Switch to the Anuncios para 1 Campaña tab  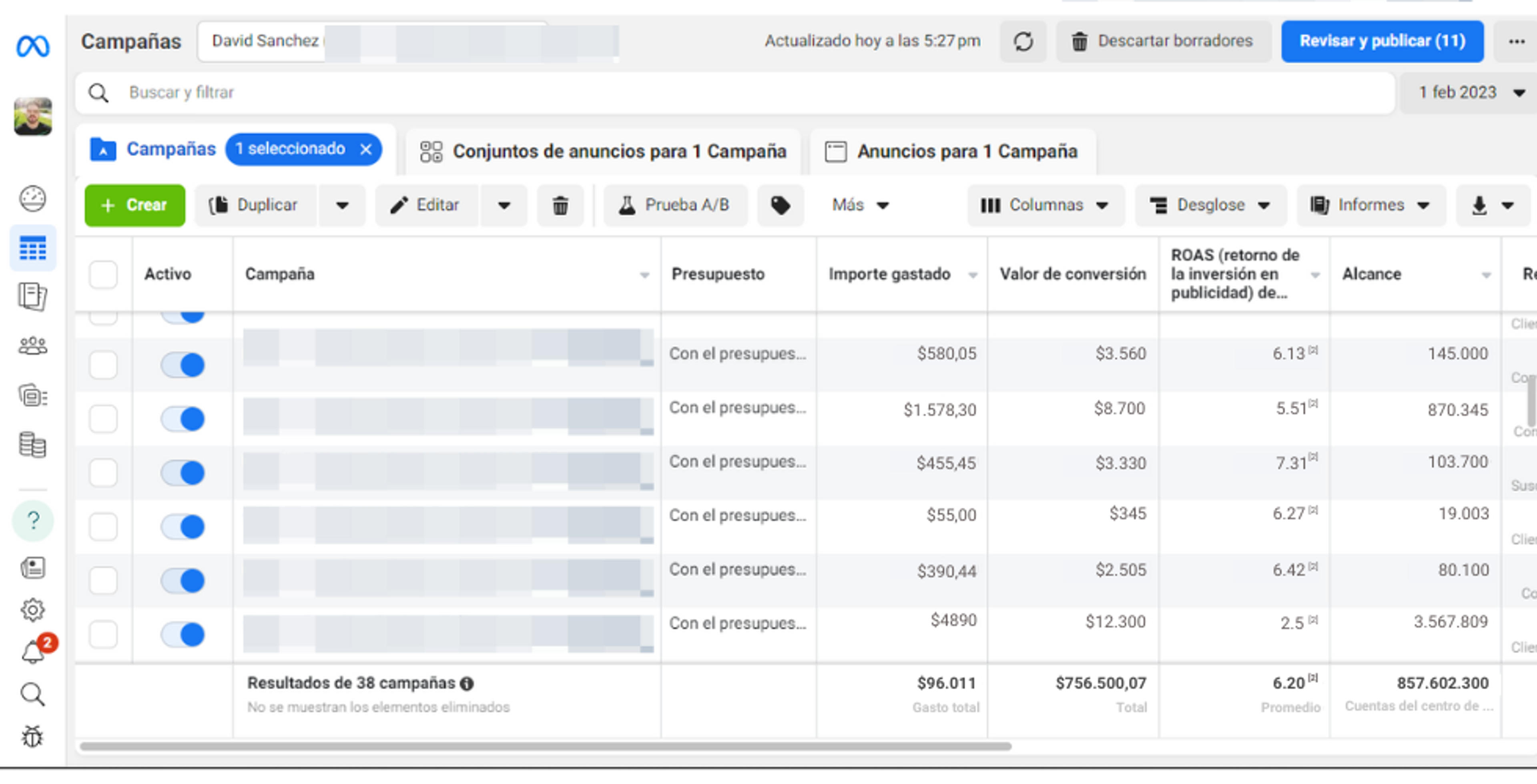tap(952, 152)
